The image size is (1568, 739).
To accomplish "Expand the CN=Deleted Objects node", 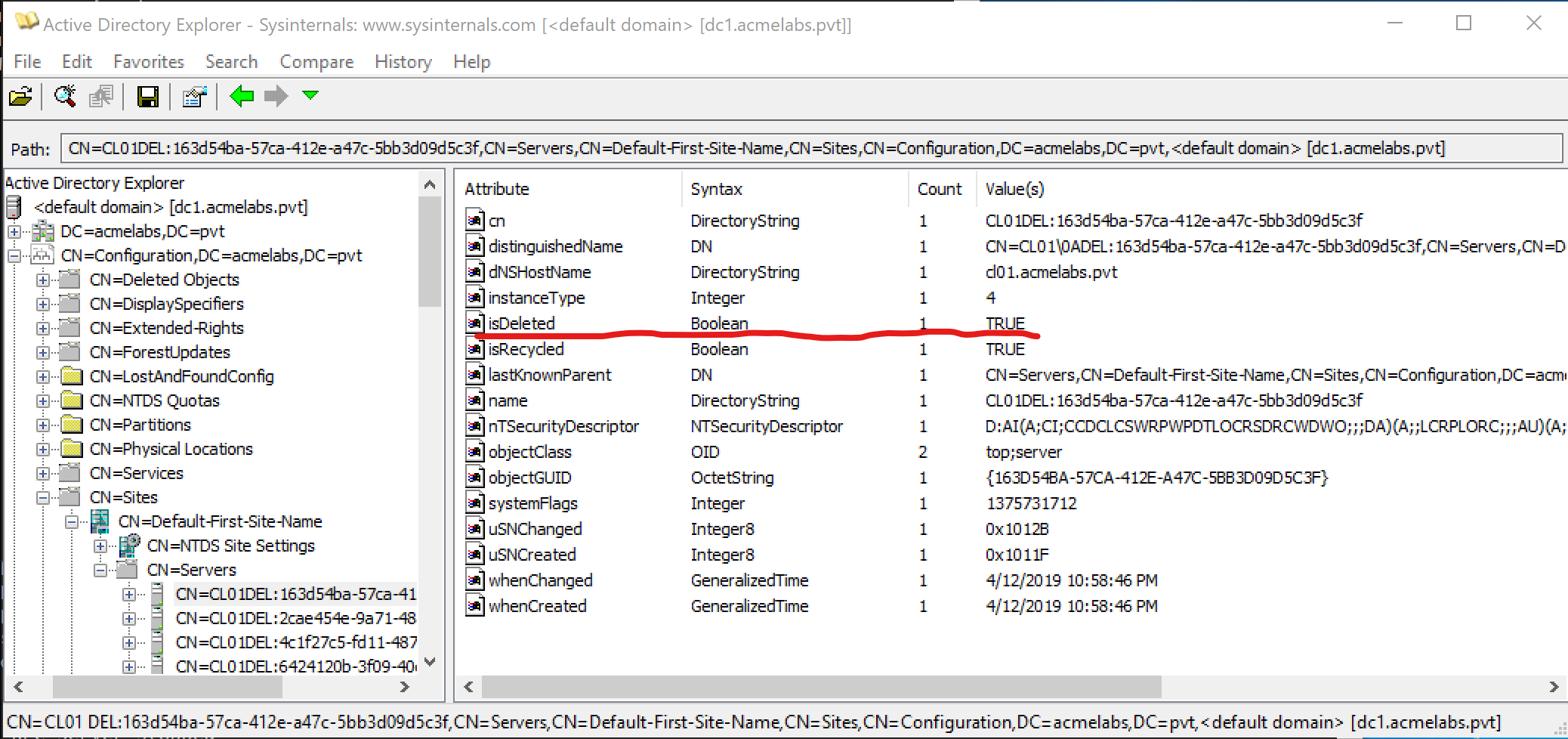I will click(43, 280).
